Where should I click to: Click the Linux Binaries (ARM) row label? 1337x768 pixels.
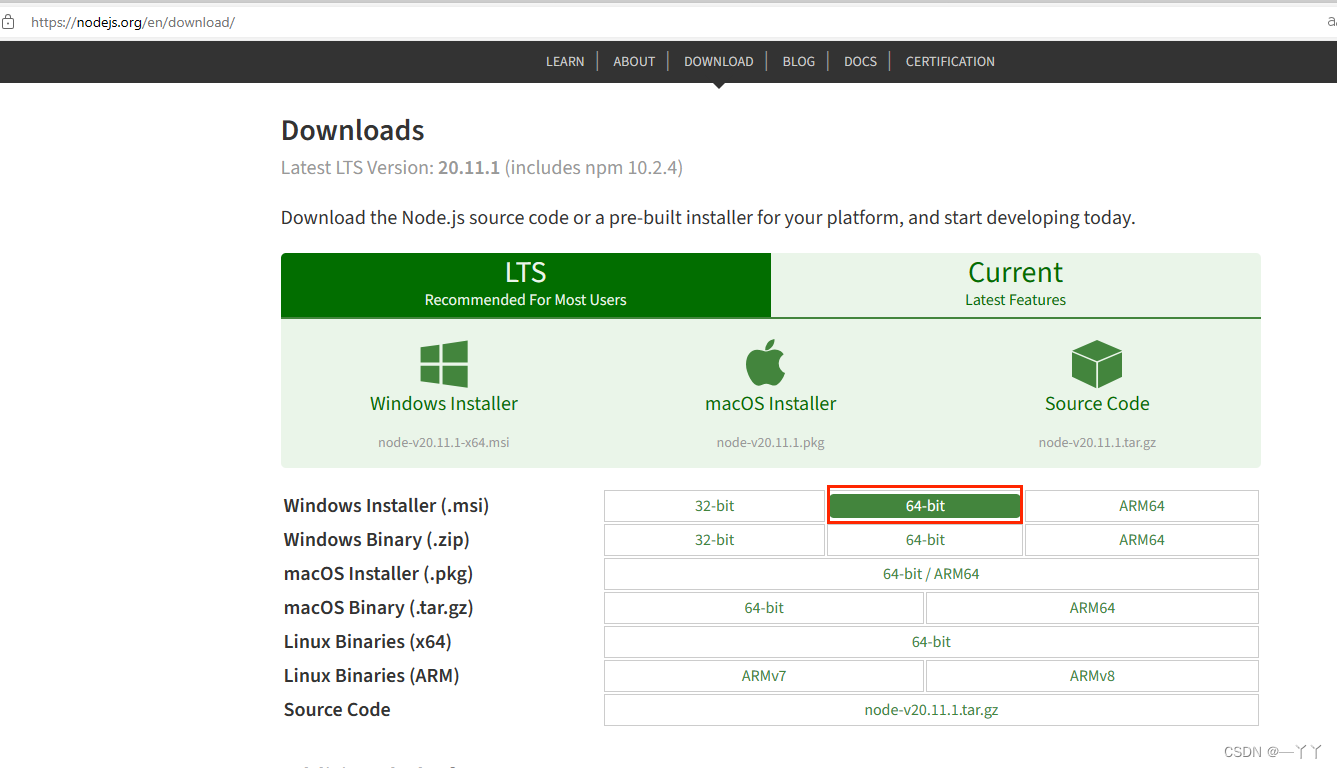click(371, 676)
